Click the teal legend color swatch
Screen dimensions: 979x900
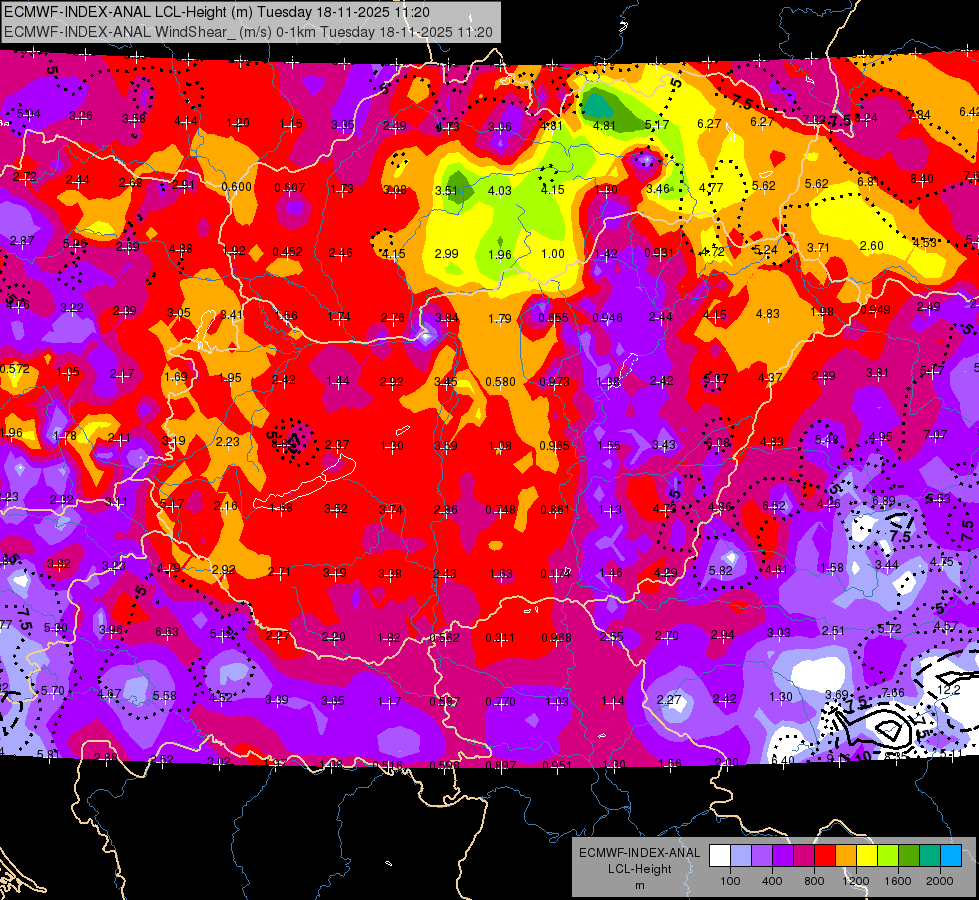(x=930, y=856)
